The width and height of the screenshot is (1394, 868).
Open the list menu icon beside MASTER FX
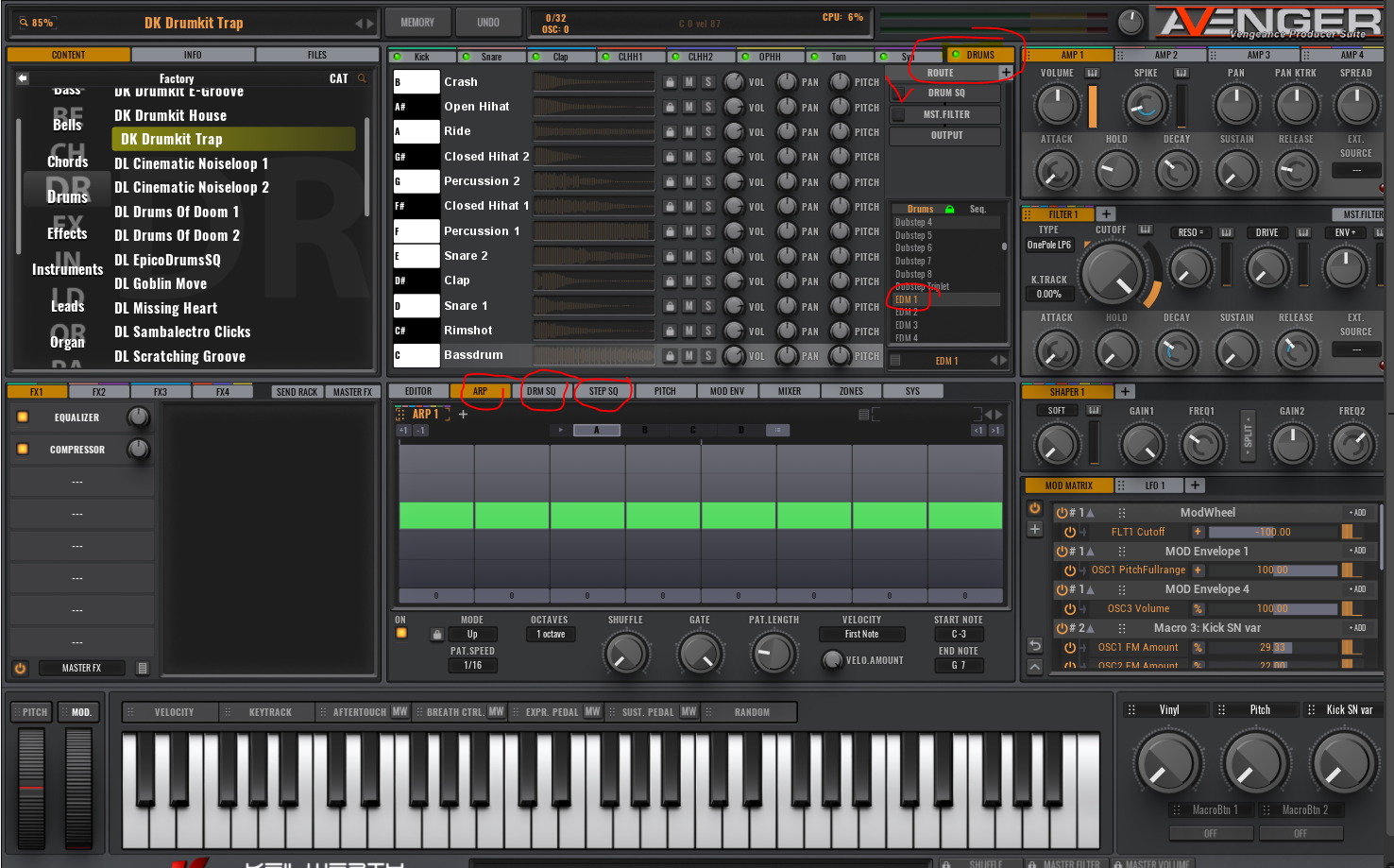click(143, 668)
